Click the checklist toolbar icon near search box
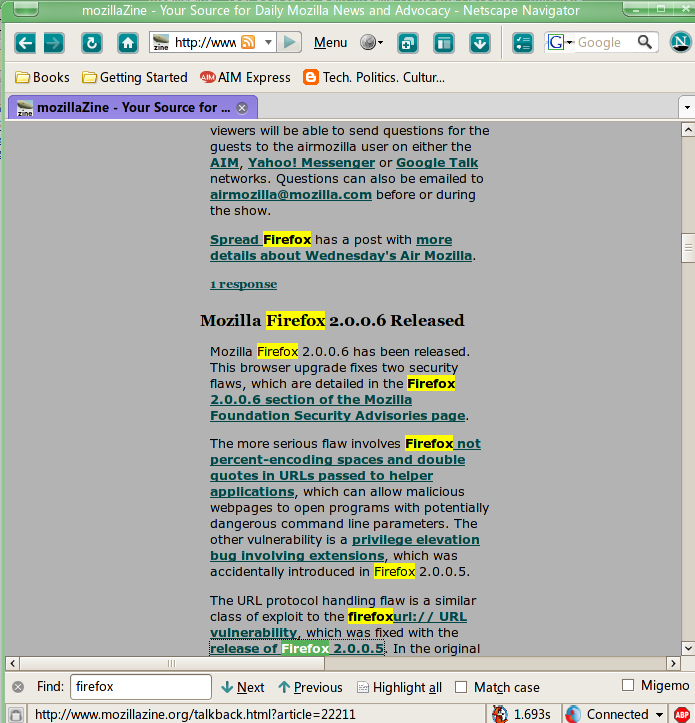The height and width of the screenshot is (723, 695). coord(523,43)
